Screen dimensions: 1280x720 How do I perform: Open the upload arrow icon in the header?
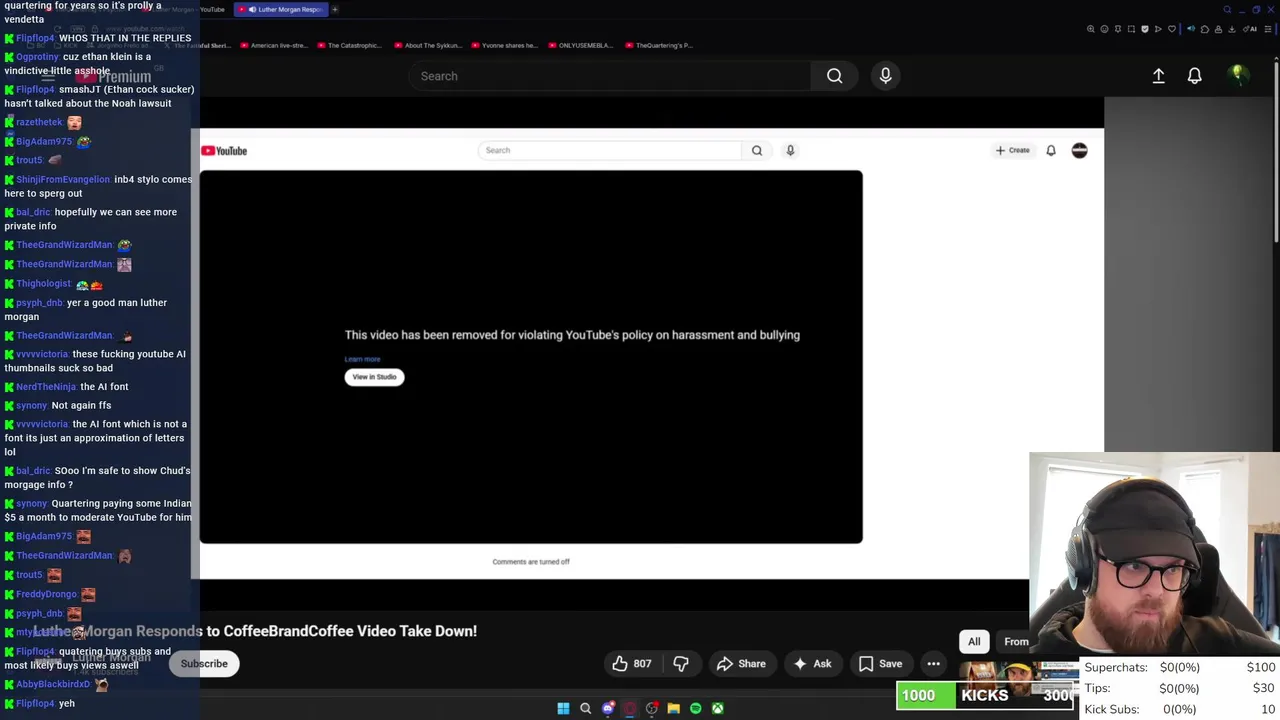pos(1158,76)
